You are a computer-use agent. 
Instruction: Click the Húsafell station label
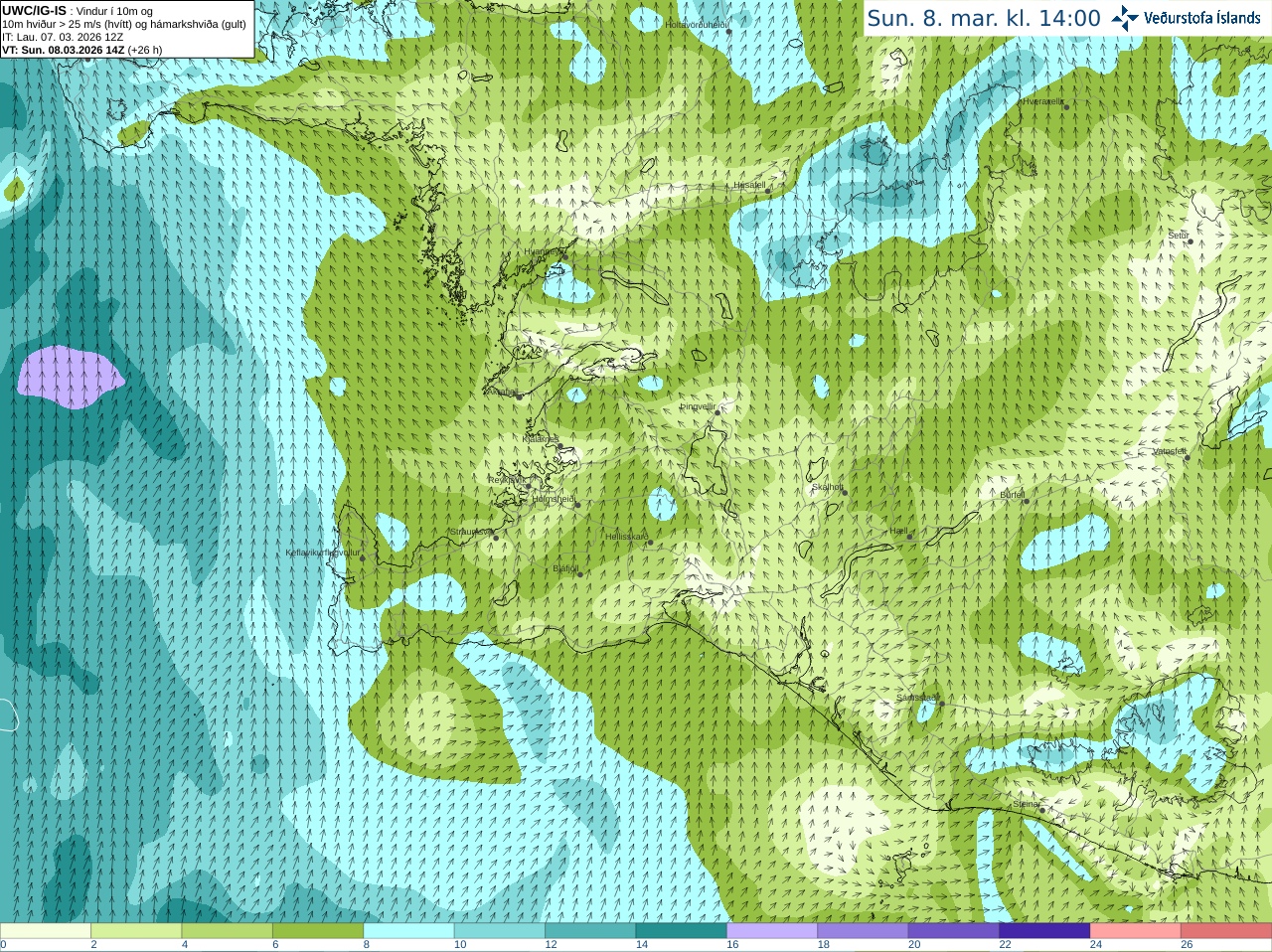750,185
